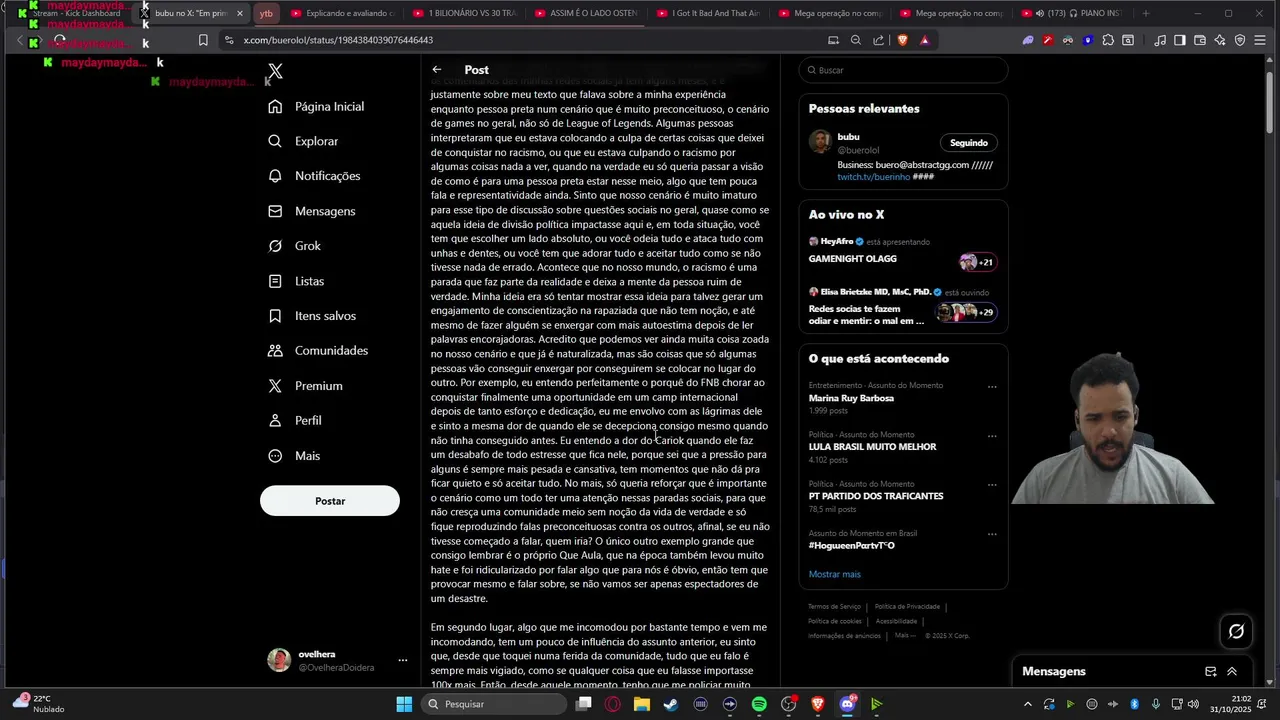Toggle the microphone icon in system tray

click(1155, 704)
